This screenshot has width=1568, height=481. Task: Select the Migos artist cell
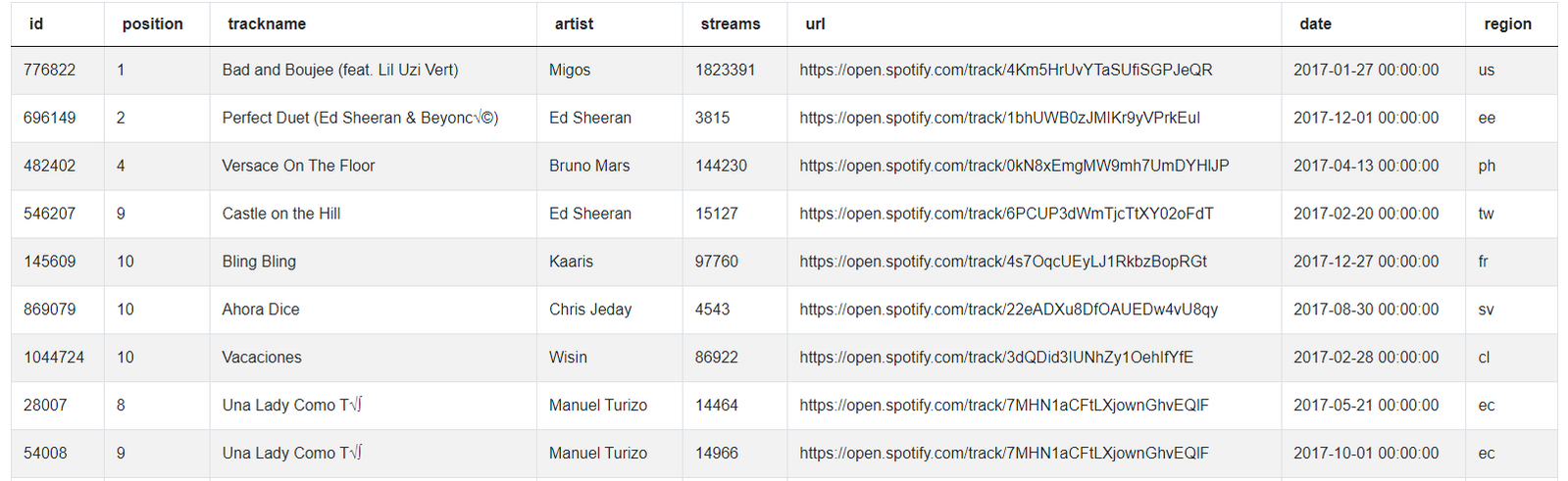pos(570,70)
